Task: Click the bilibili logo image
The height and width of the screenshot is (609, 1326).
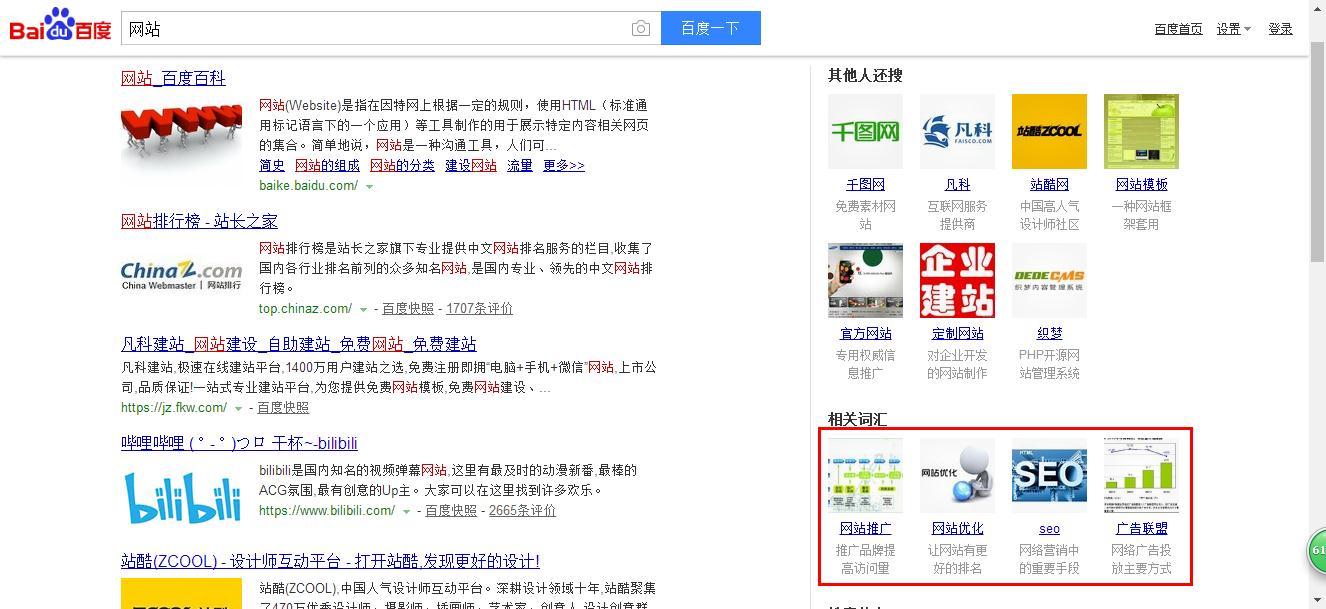Action: click(182, 496)
